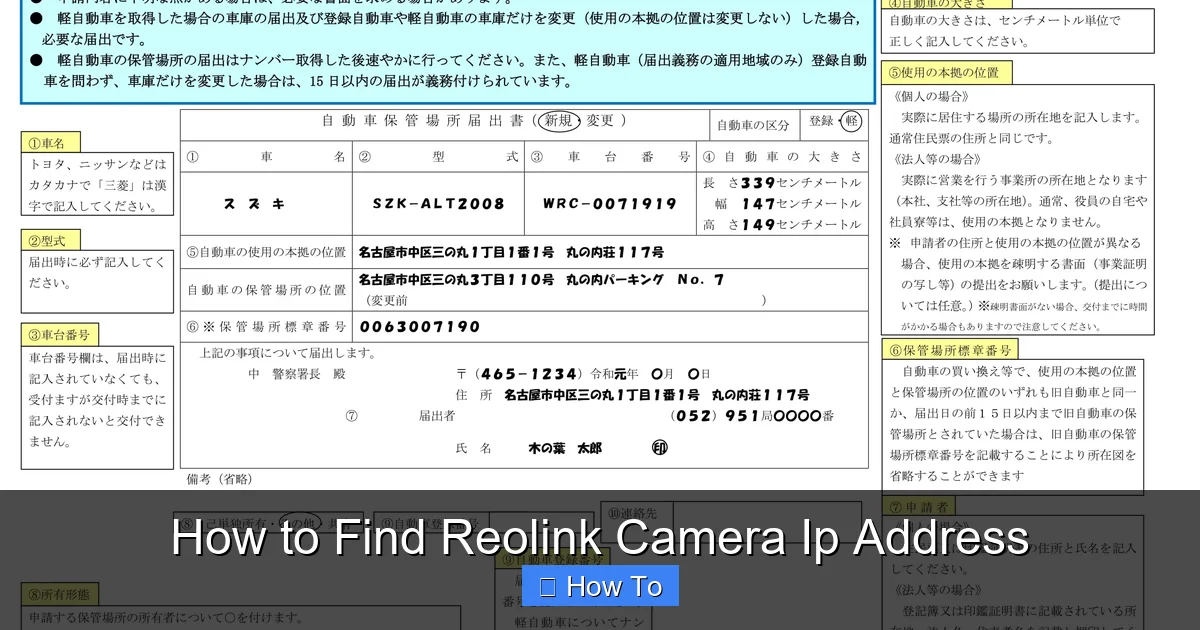
Task: Click length value 339 センチメートル
Action: point(800,183)
